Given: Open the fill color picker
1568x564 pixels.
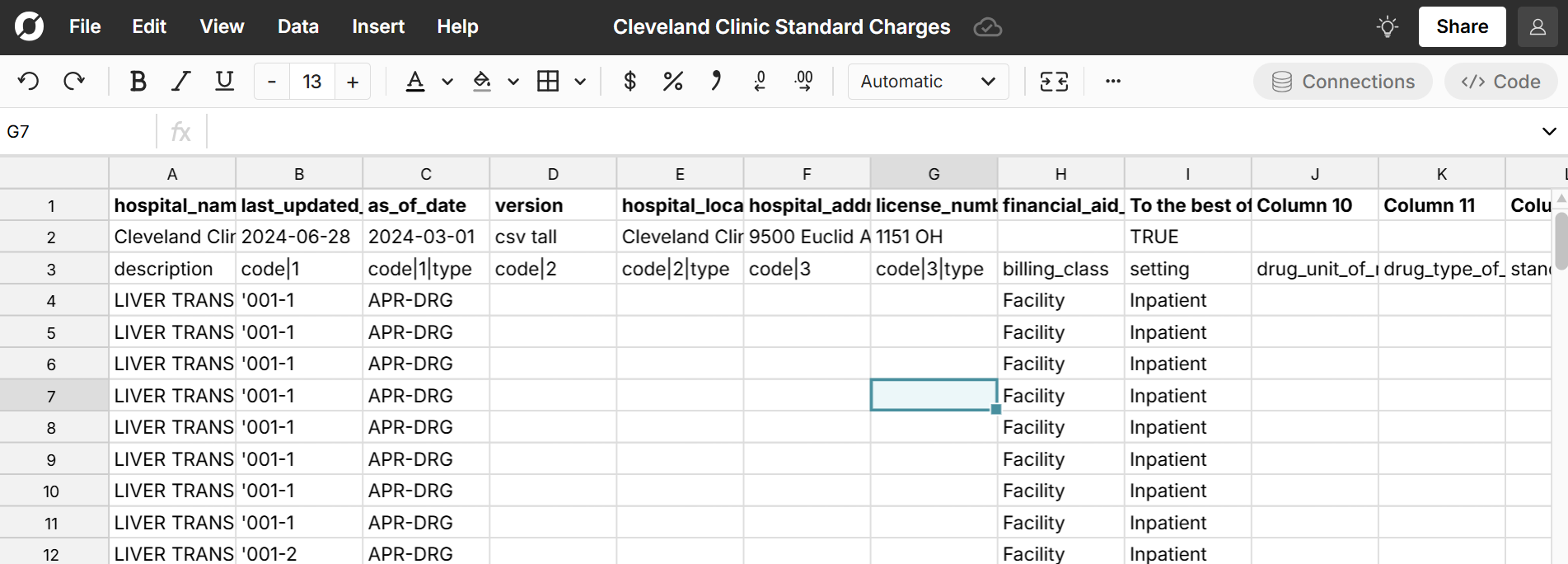Looking at the screenshot, I should [482, 81].
